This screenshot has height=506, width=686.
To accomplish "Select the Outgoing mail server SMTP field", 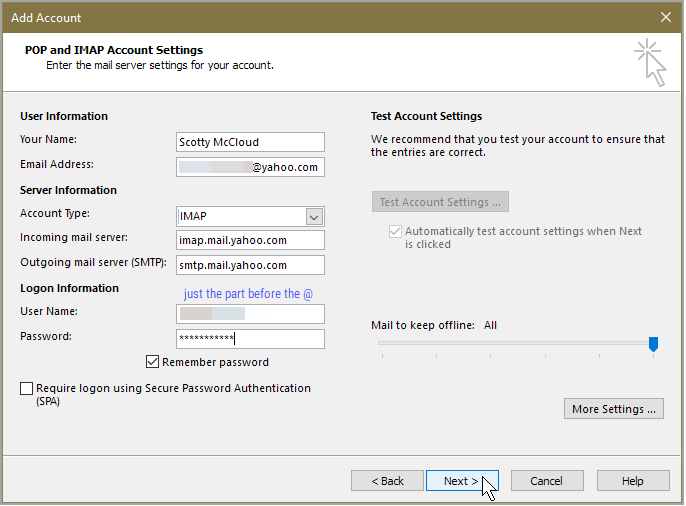I will 250,265.
